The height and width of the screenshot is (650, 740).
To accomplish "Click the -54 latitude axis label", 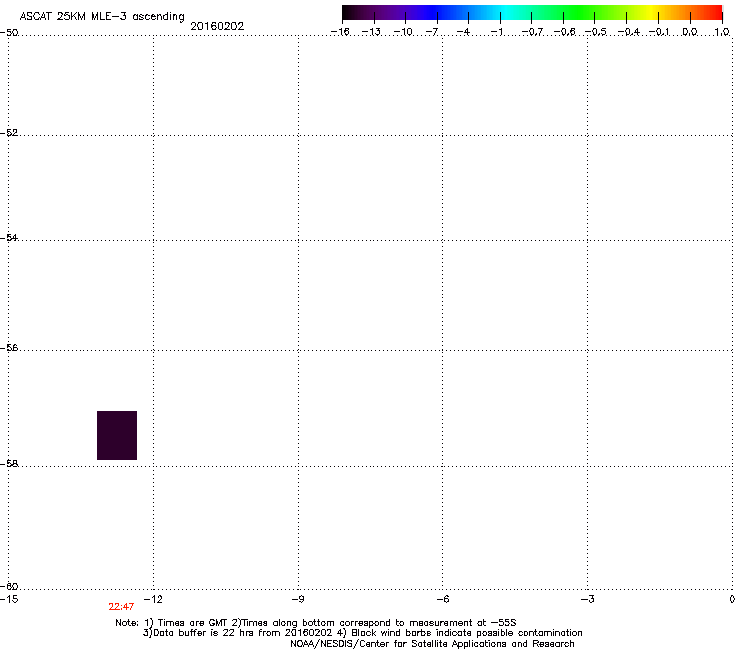I will pos(9,237).
